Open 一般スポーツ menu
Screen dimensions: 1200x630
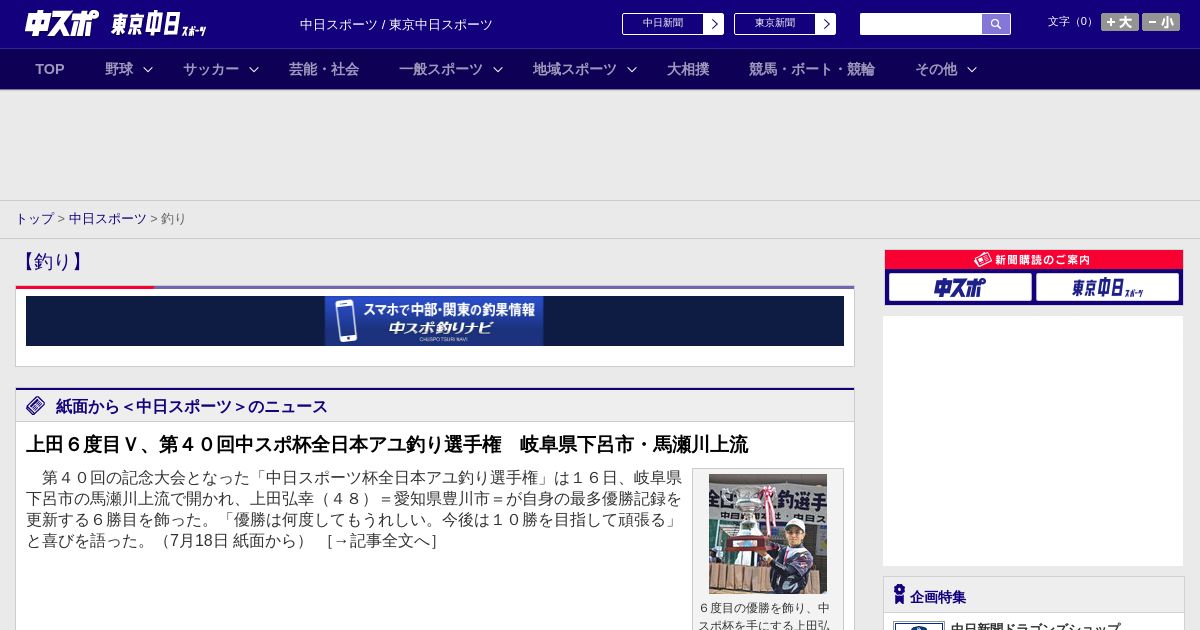[x=441, y=69]
